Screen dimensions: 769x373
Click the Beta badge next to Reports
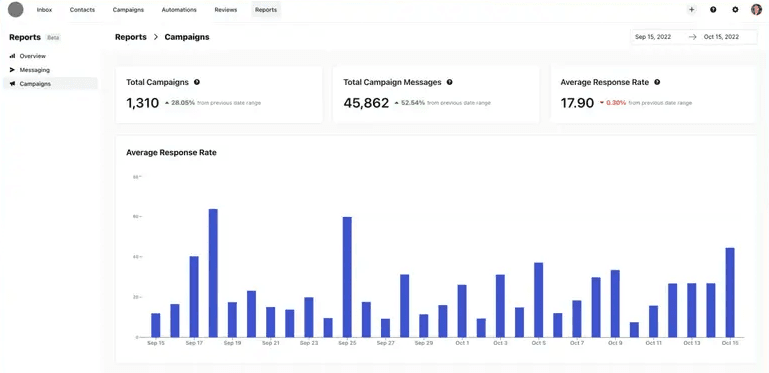[53, 37]
